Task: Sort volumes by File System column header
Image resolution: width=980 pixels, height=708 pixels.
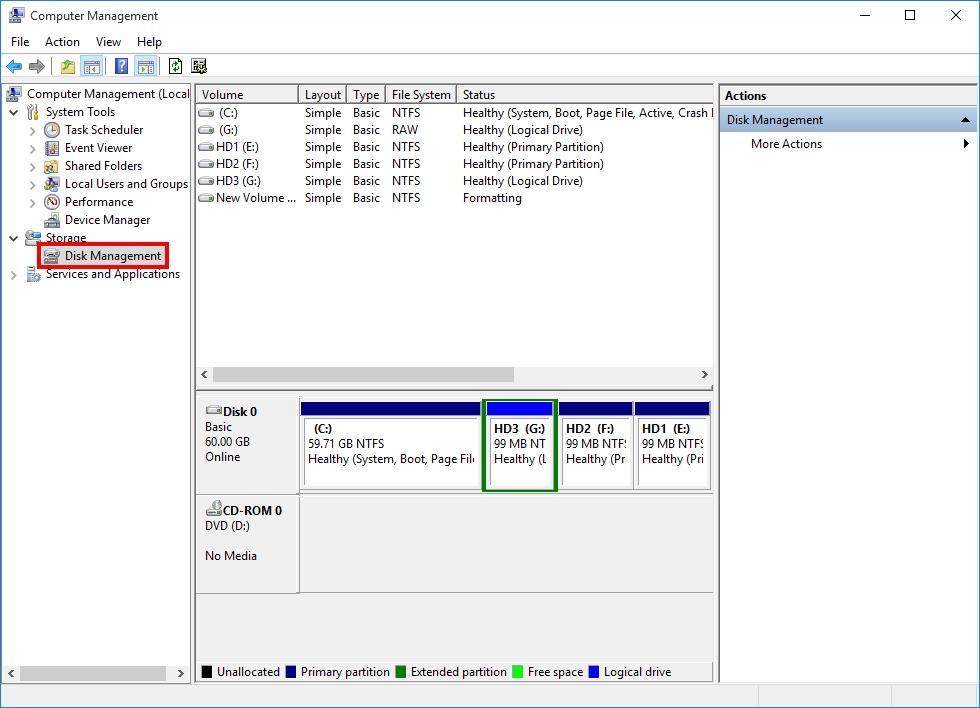Action: (420, 95)
